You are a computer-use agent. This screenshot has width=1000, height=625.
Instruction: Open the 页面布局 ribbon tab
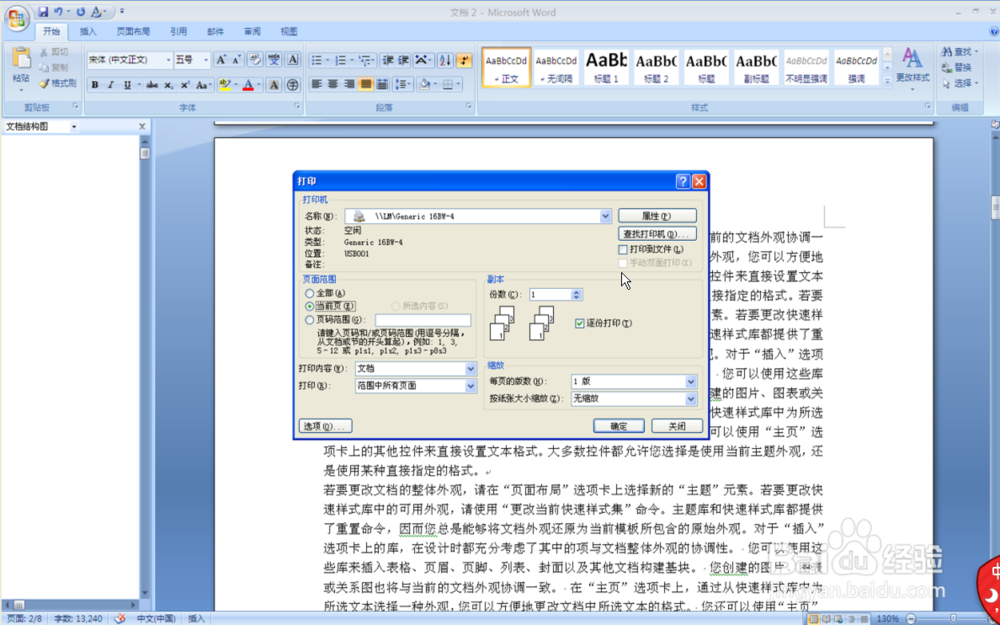(133, 31)
